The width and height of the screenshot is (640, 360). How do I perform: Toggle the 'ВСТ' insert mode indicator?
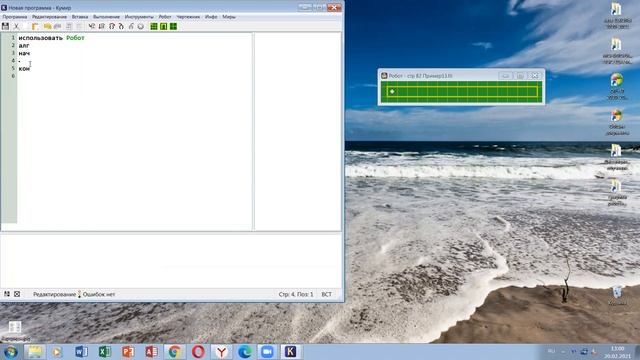click(x=327, y=294)
